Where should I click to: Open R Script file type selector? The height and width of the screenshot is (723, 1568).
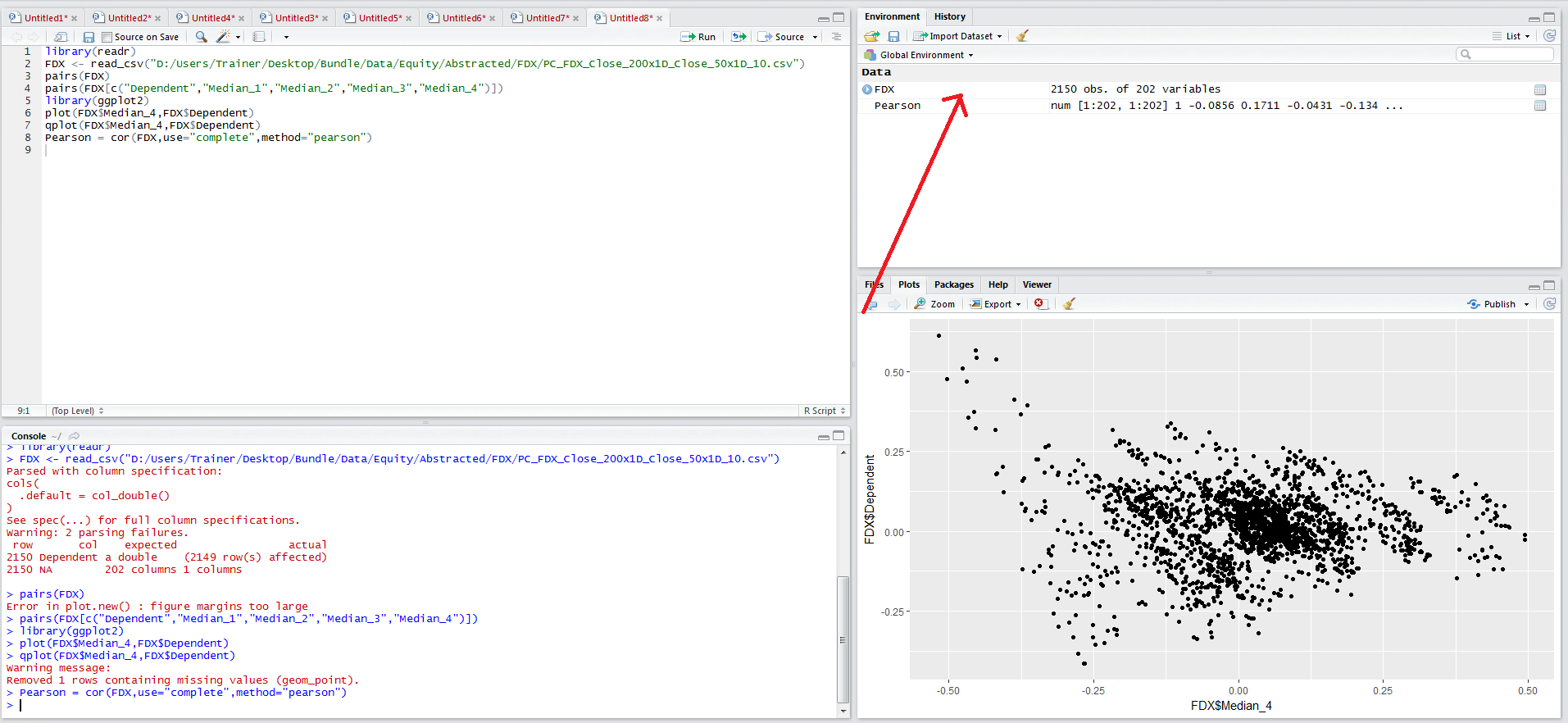tap(824, 411)
